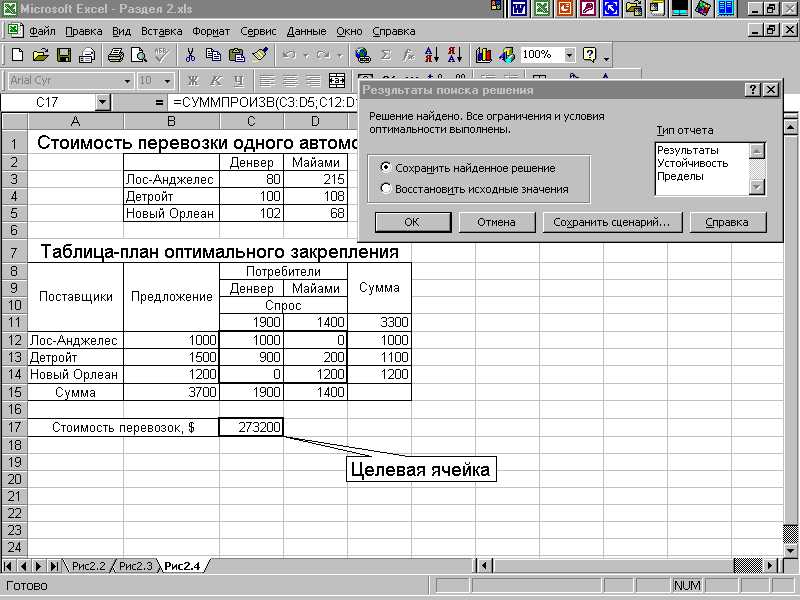Launch Word from the Office shortcut bar

519,8
